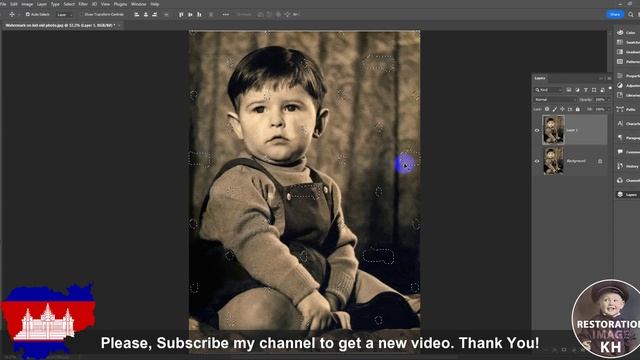Viewport: 640px width, 360px height.
Task: Open the Paths panel icon
Action: [x=620, y=109]
